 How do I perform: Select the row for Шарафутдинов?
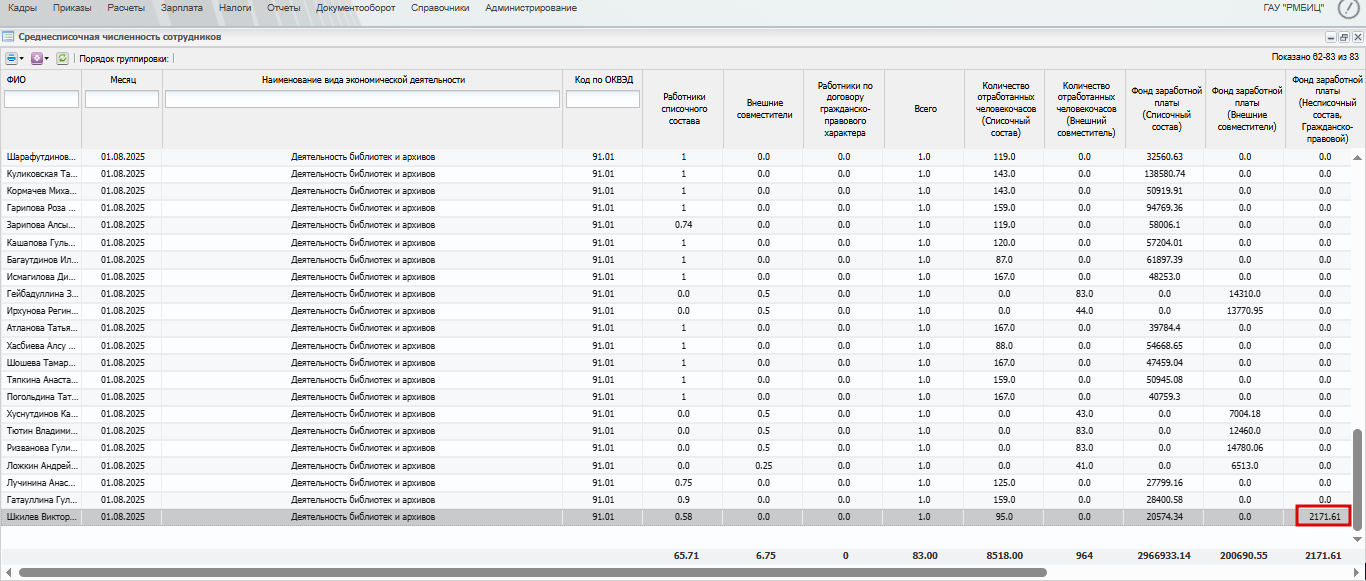675,157
